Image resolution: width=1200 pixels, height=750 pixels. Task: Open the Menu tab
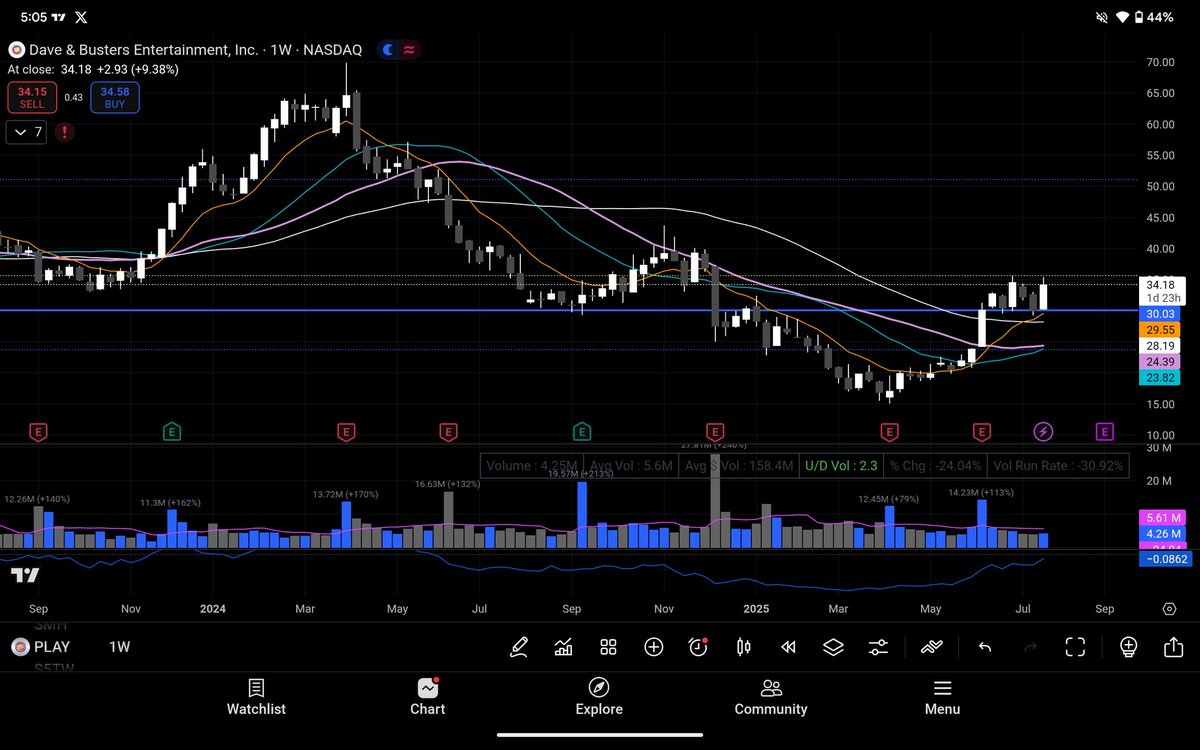942,697
